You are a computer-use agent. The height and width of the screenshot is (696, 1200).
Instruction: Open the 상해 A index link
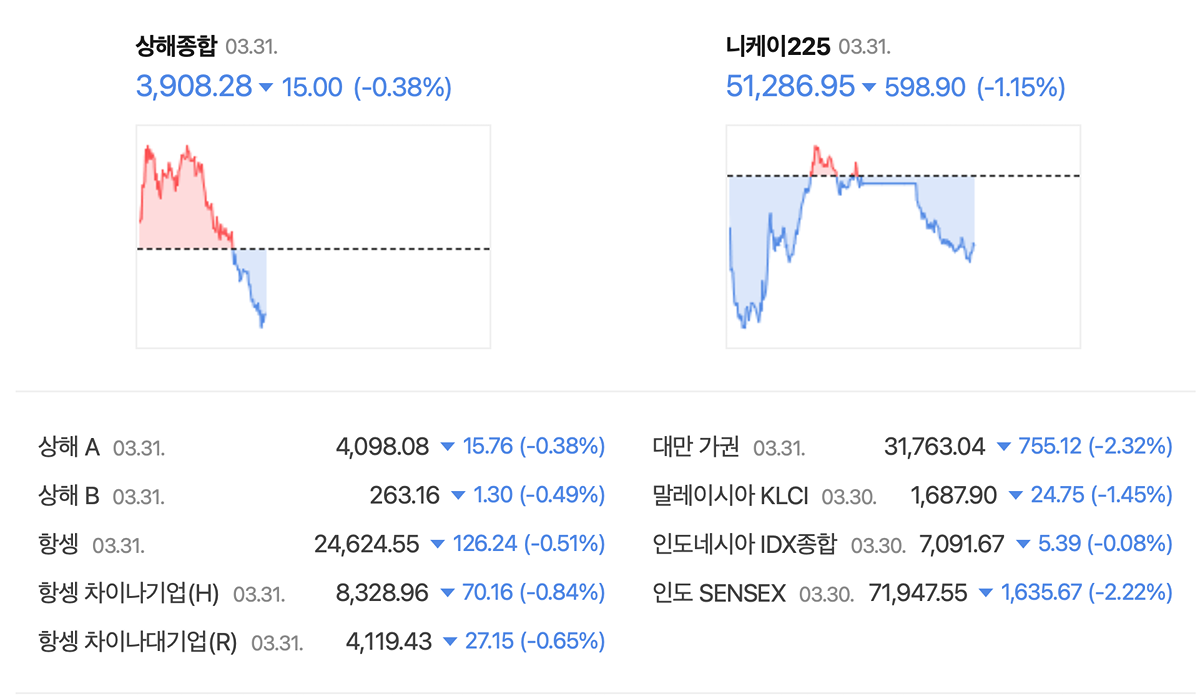pyautogui.click(x=68, y=447)
